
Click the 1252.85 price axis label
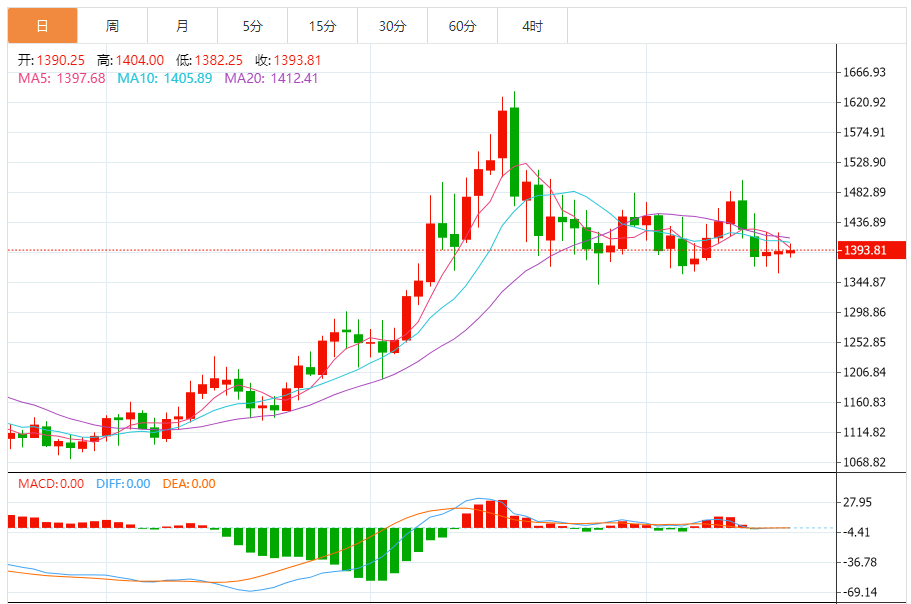pos(865,342)
